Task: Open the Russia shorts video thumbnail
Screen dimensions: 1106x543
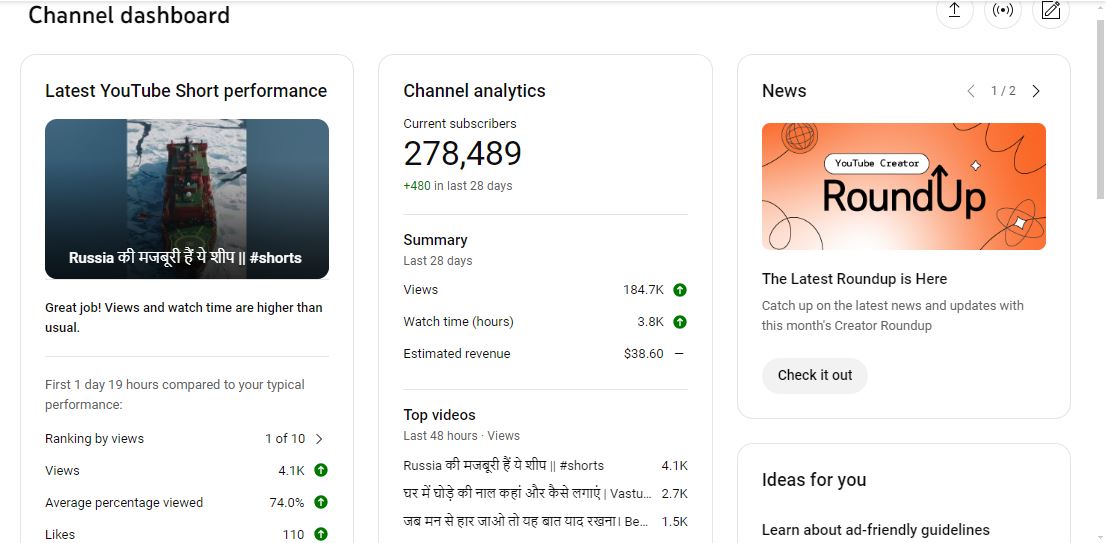Action: 187,198
